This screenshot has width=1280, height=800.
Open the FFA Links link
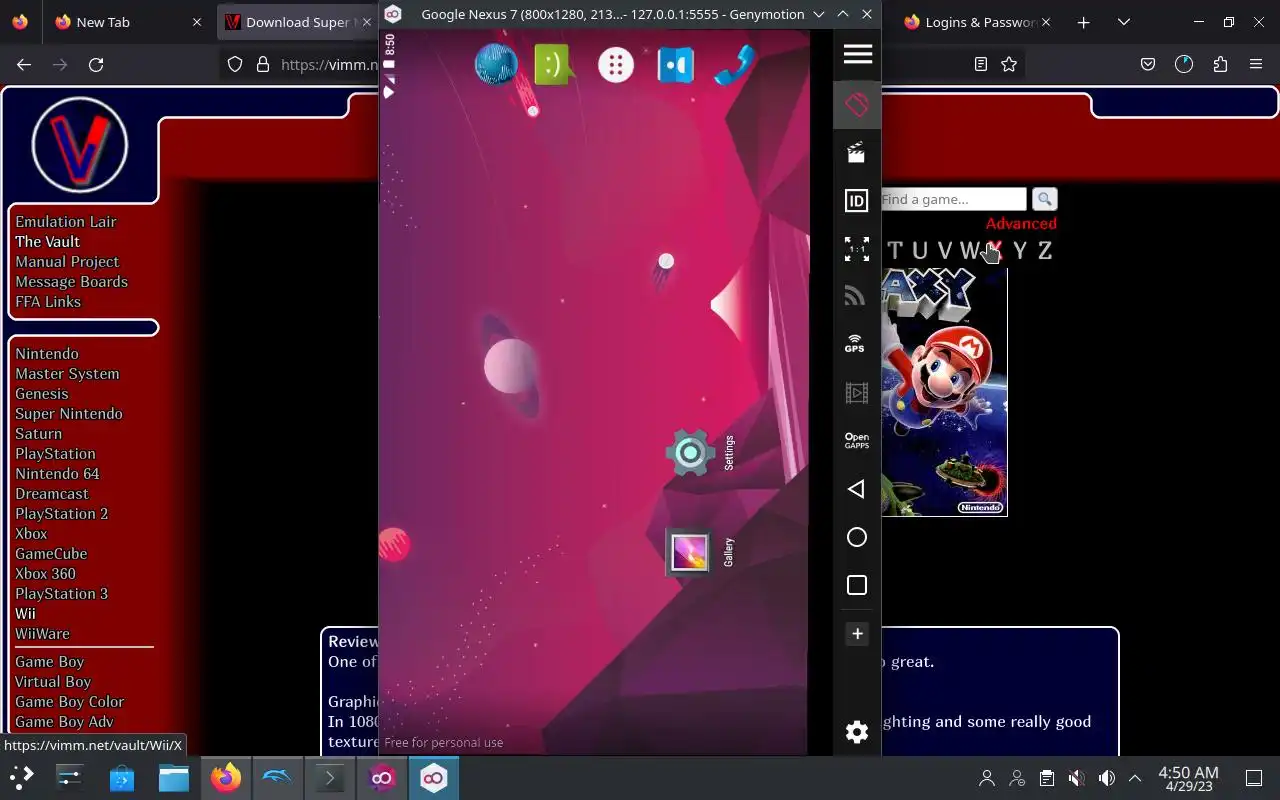(48, 302)
